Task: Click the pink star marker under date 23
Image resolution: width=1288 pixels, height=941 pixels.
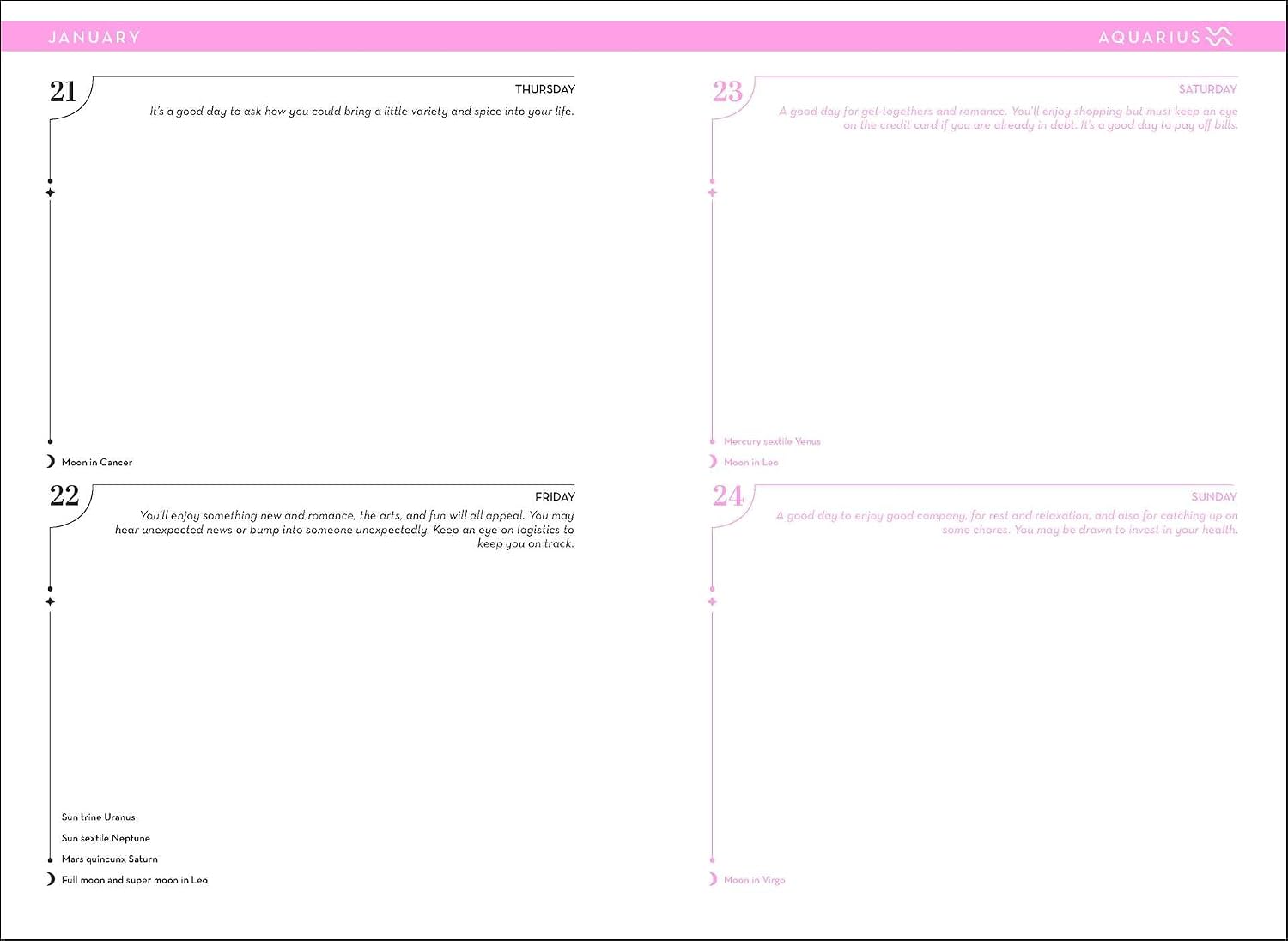Action: [x=712, y=192]
